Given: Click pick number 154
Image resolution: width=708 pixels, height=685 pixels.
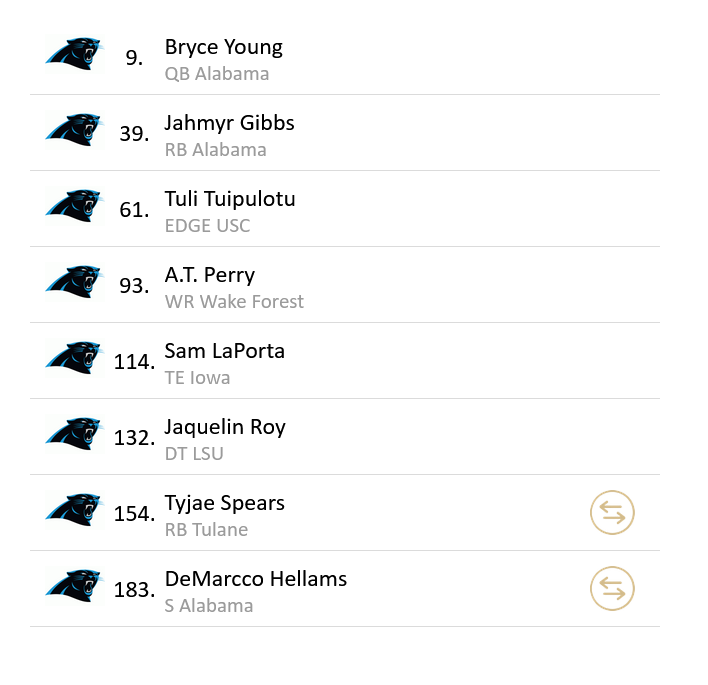Looking at the screenshot, I should [134, 514].
